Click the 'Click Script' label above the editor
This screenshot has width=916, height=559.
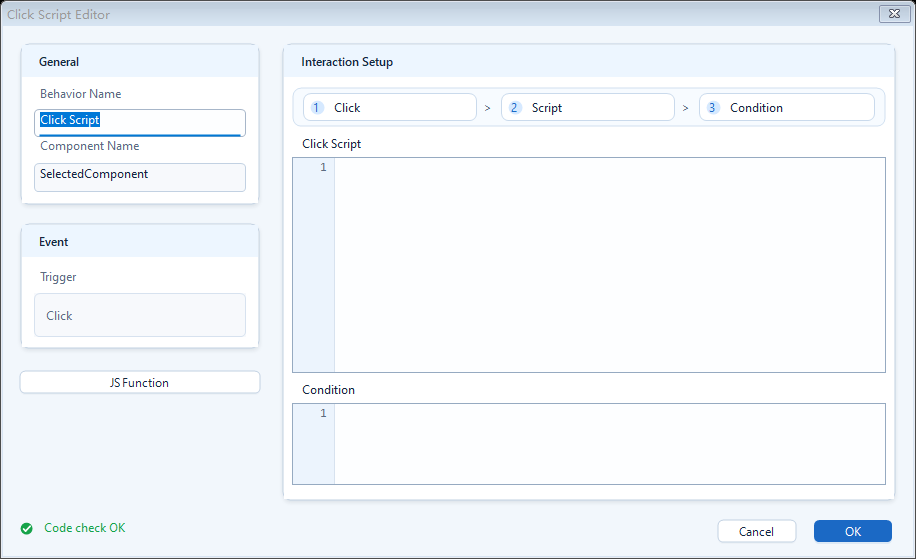click(x=331, y=144)
